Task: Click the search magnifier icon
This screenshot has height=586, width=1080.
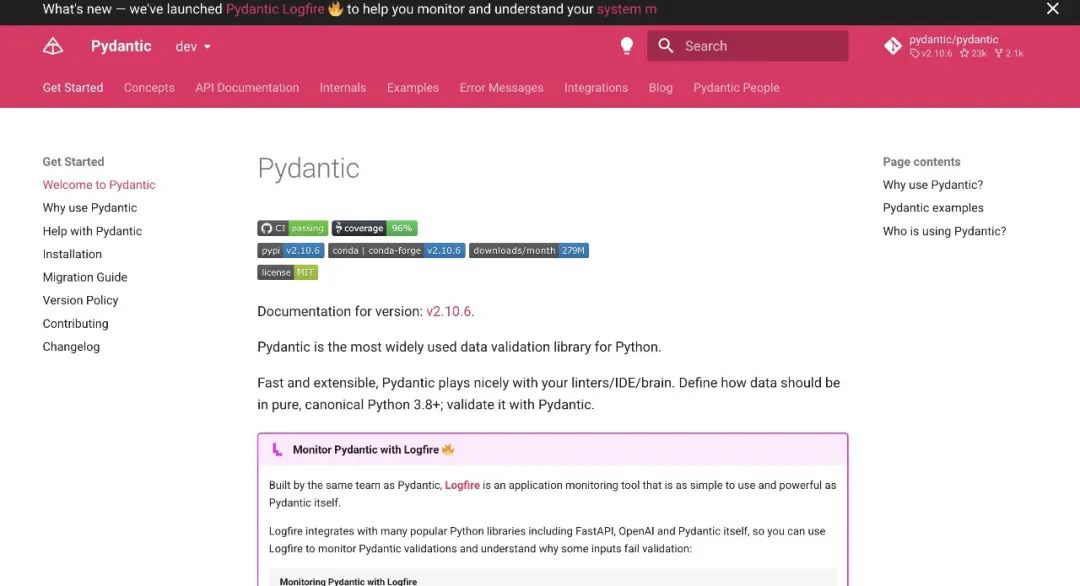Action: click(665, 46)
